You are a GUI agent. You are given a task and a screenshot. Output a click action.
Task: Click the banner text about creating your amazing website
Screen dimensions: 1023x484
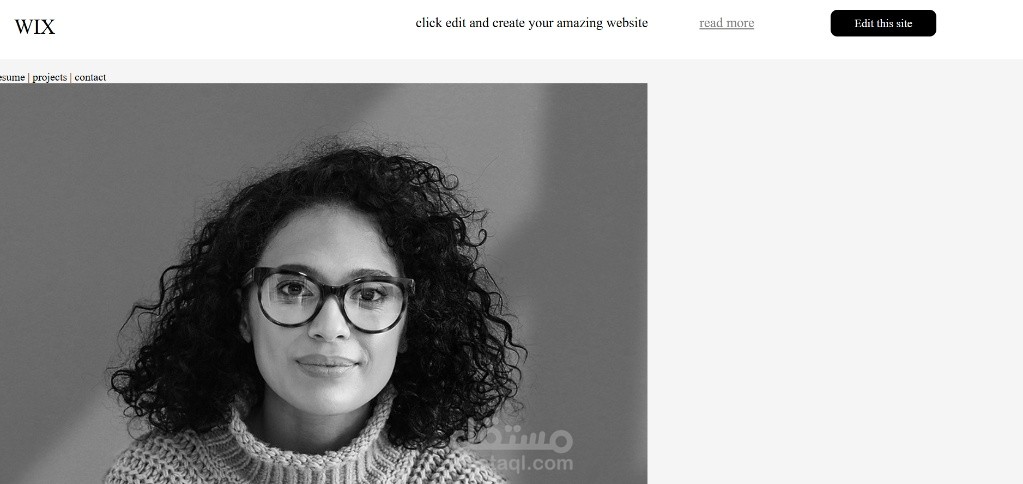(x=531, y=23)
